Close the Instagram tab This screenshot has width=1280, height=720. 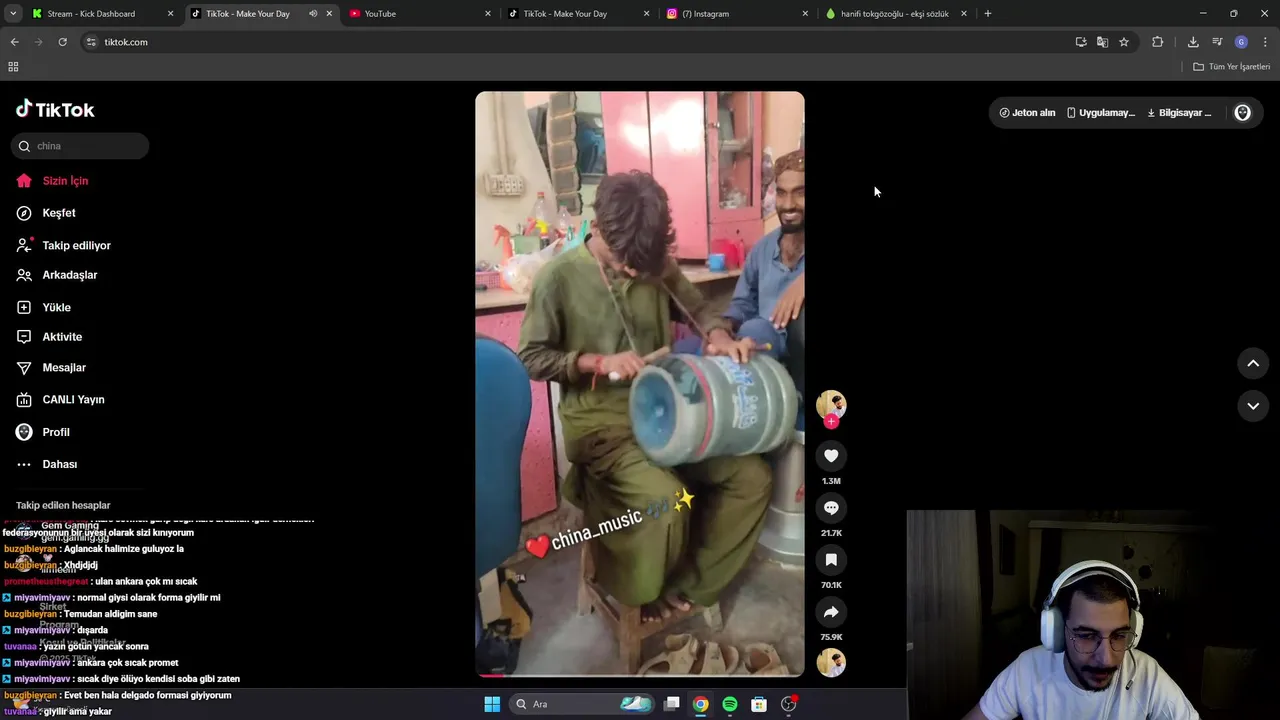pyautogui.click(x=805, y=14)
